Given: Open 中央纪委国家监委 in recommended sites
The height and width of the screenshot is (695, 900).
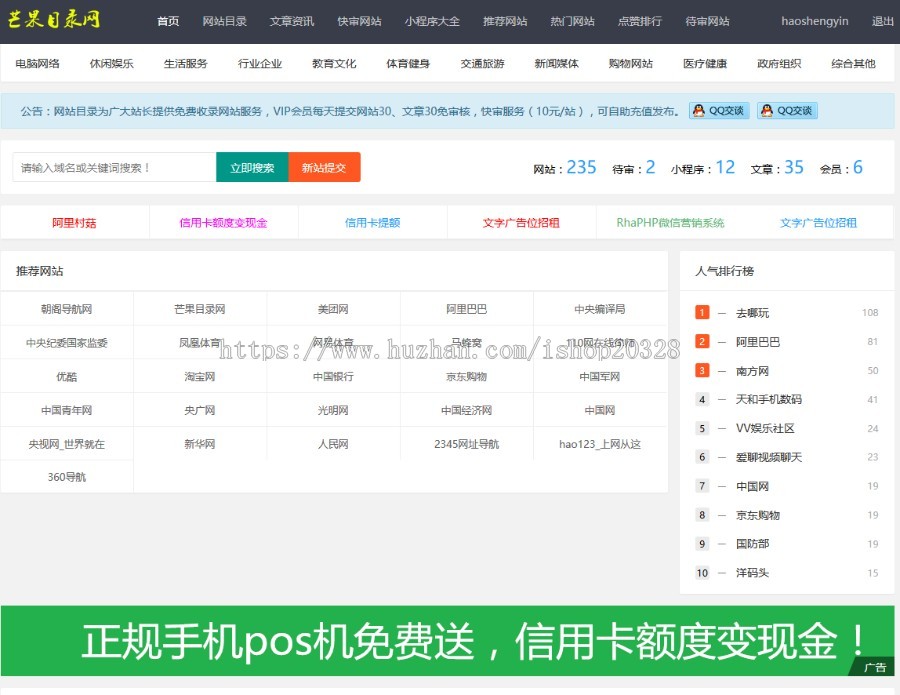Looking at the screenshot, I should point(67,343).
